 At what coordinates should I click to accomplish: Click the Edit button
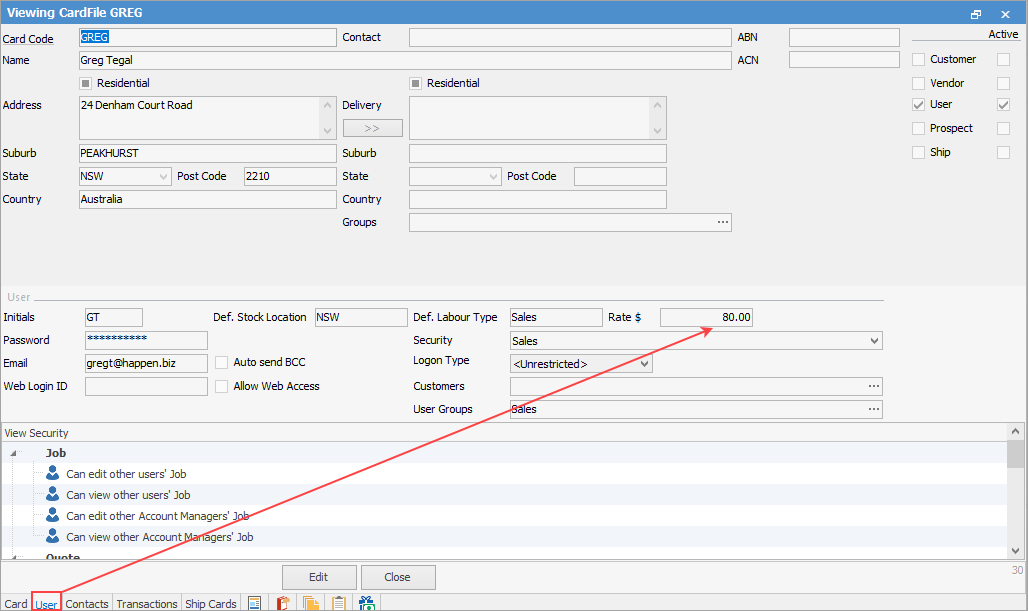click(319, 577)
